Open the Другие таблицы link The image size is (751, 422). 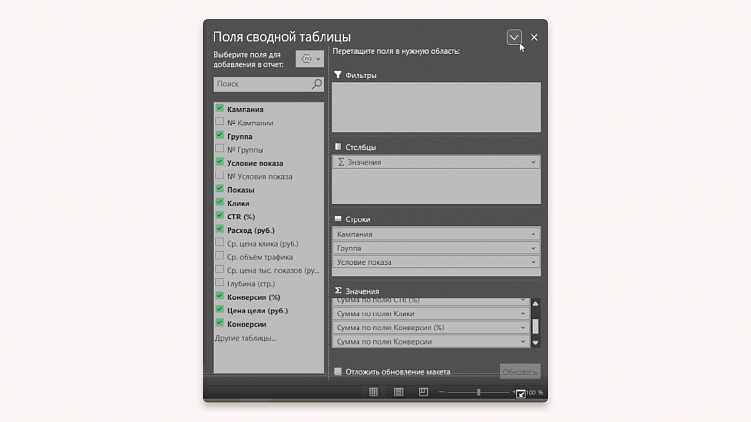pyautogui.click(x=245, y=338)
